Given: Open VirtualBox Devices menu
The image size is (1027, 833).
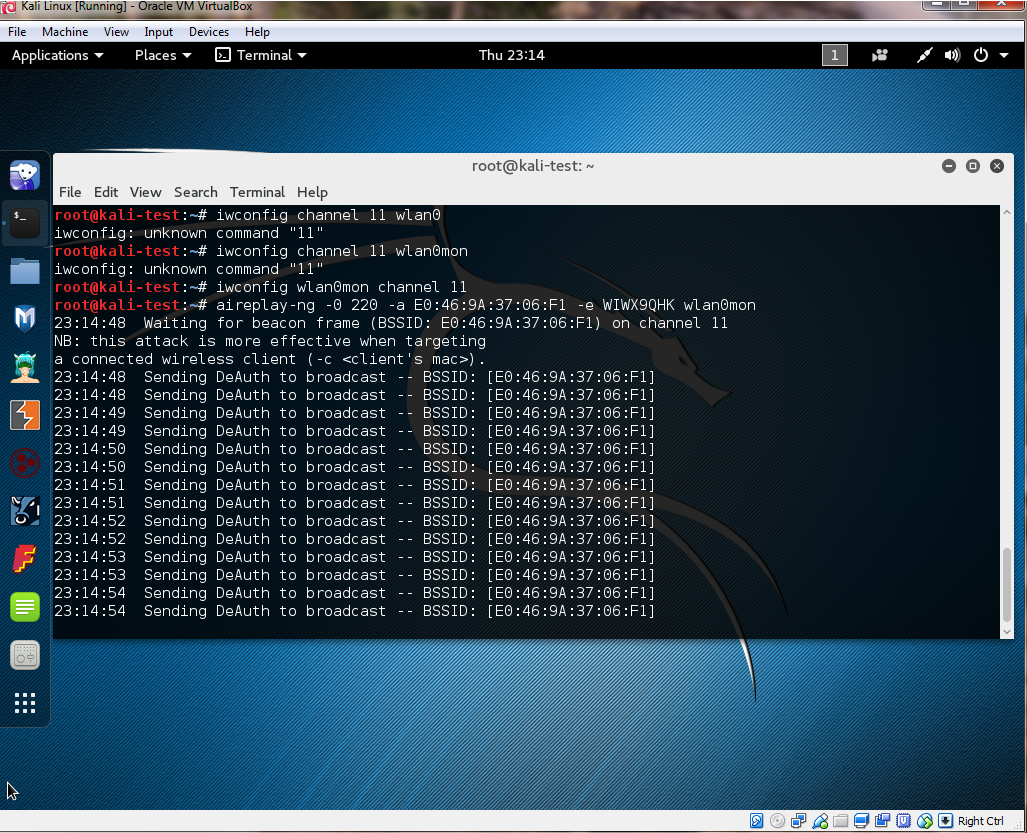Looking at the screenshot, I should [209, 31].
